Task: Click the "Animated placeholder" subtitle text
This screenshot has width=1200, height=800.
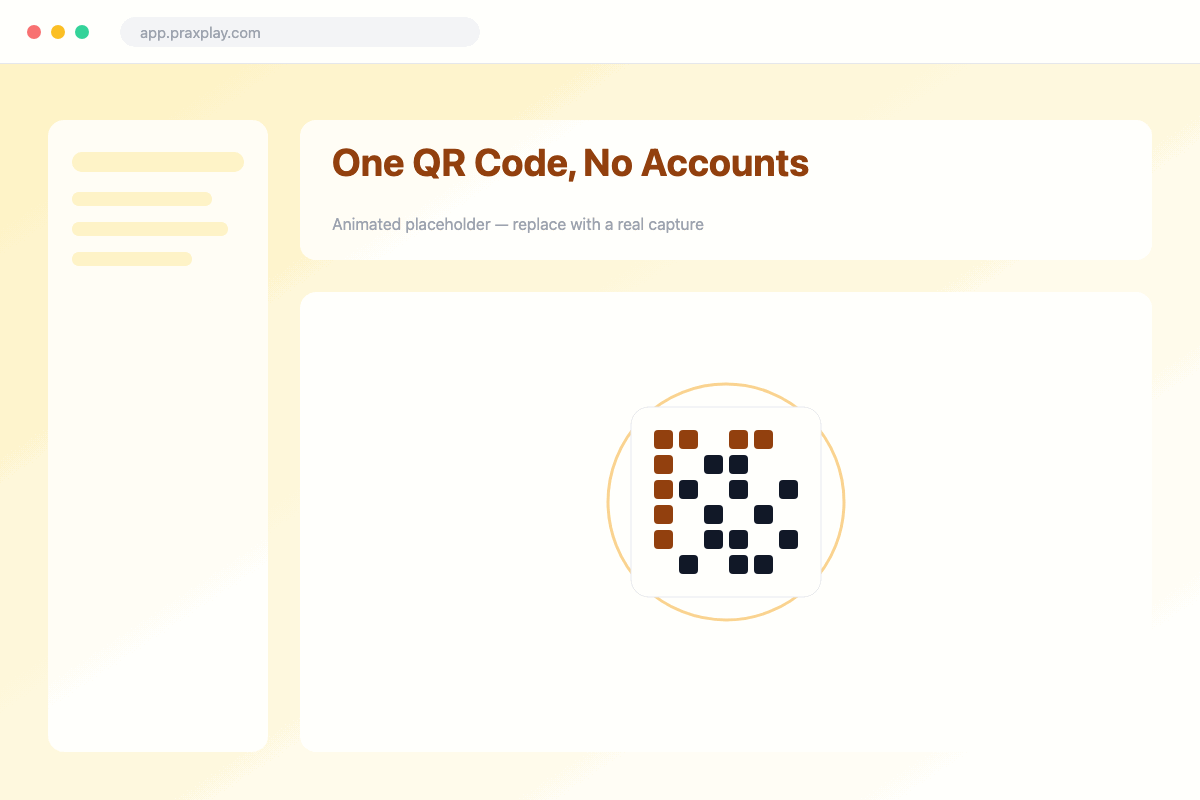Action: coord(410,224)
